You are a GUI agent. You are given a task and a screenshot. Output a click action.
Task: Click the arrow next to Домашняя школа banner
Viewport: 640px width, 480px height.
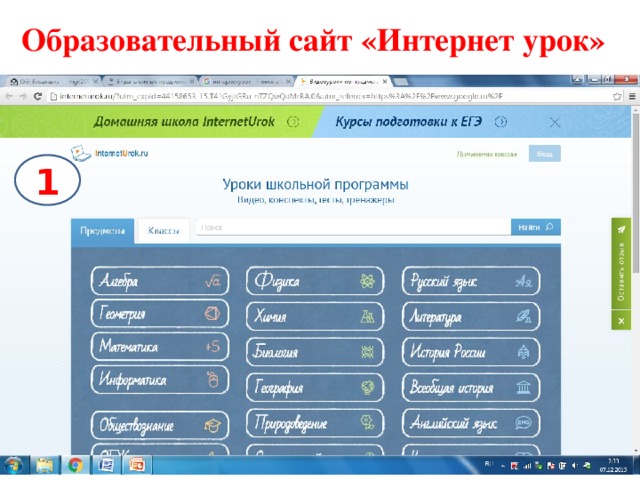coord(293,122)
